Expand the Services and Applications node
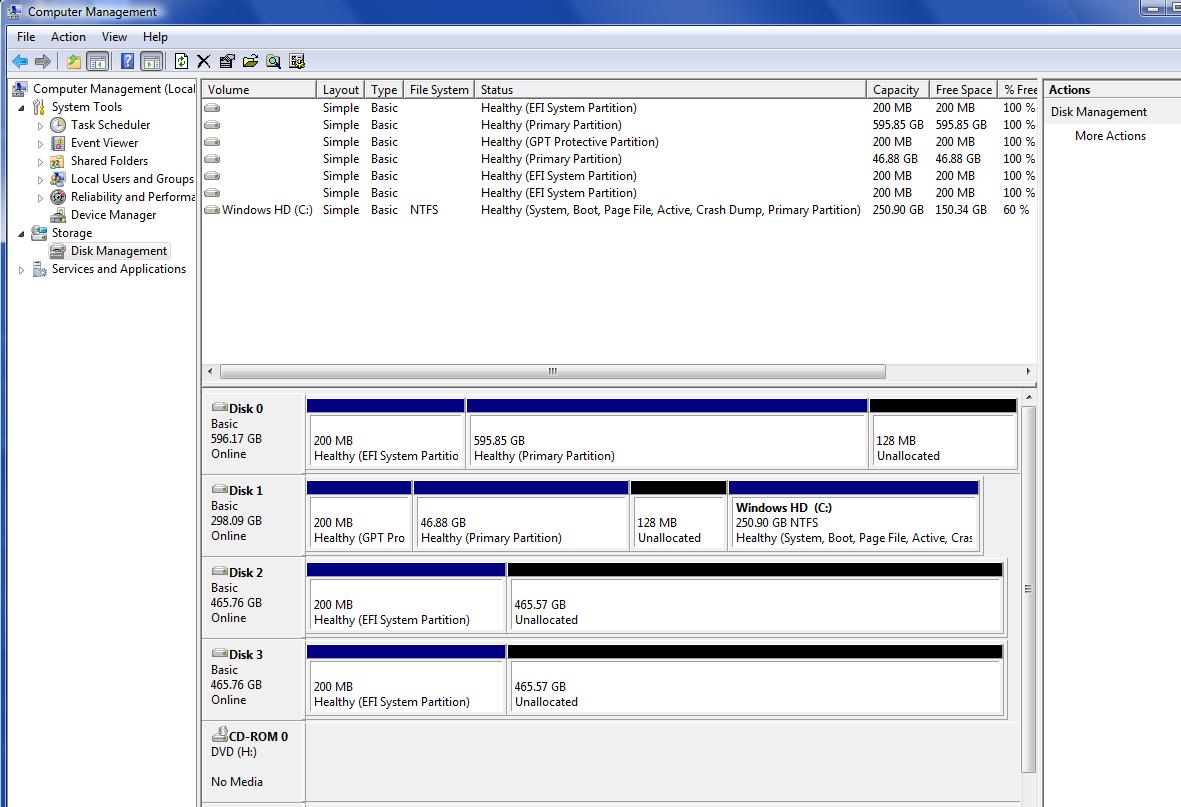The width and height of the screenshot is (1181, 807). pyautogui.click(x=22, y=270)
